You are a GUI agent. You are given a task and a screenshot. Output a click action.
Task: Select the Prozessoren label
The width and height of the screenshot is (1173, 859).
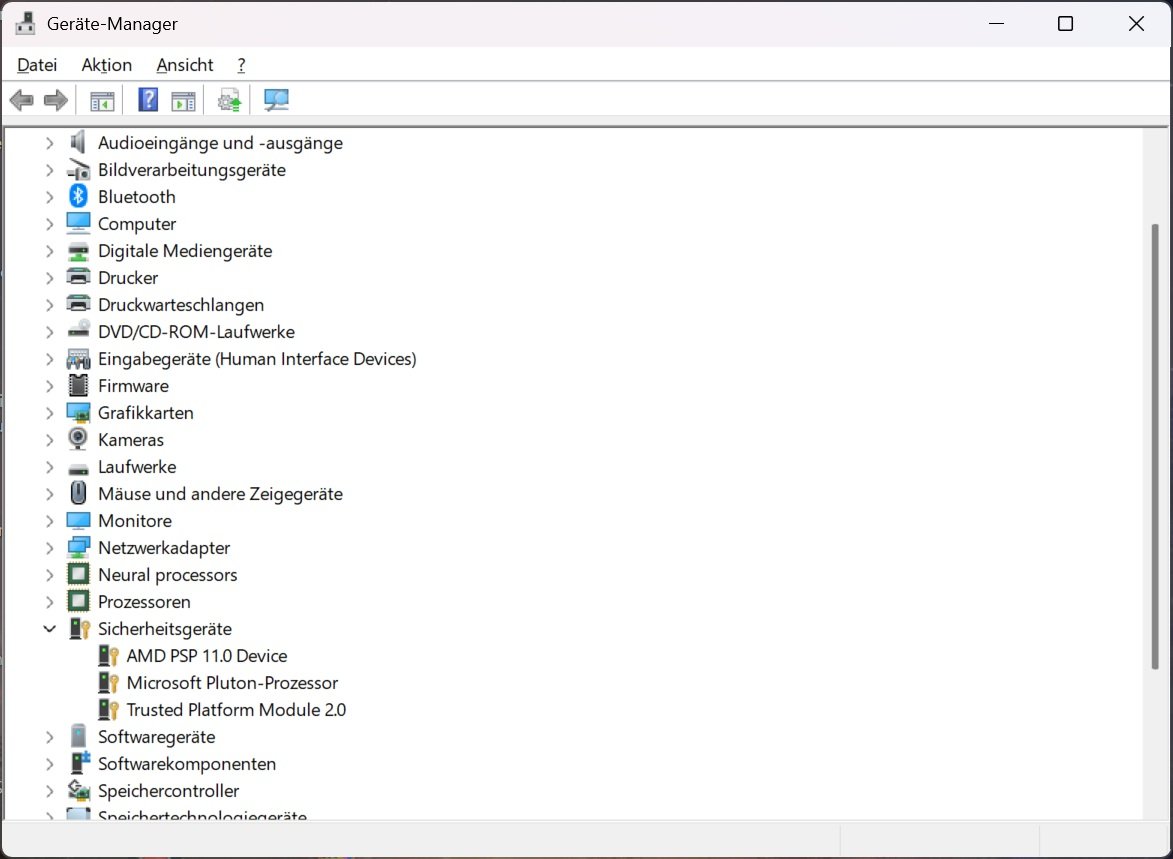pyautogui.click(x=144, y=602)
